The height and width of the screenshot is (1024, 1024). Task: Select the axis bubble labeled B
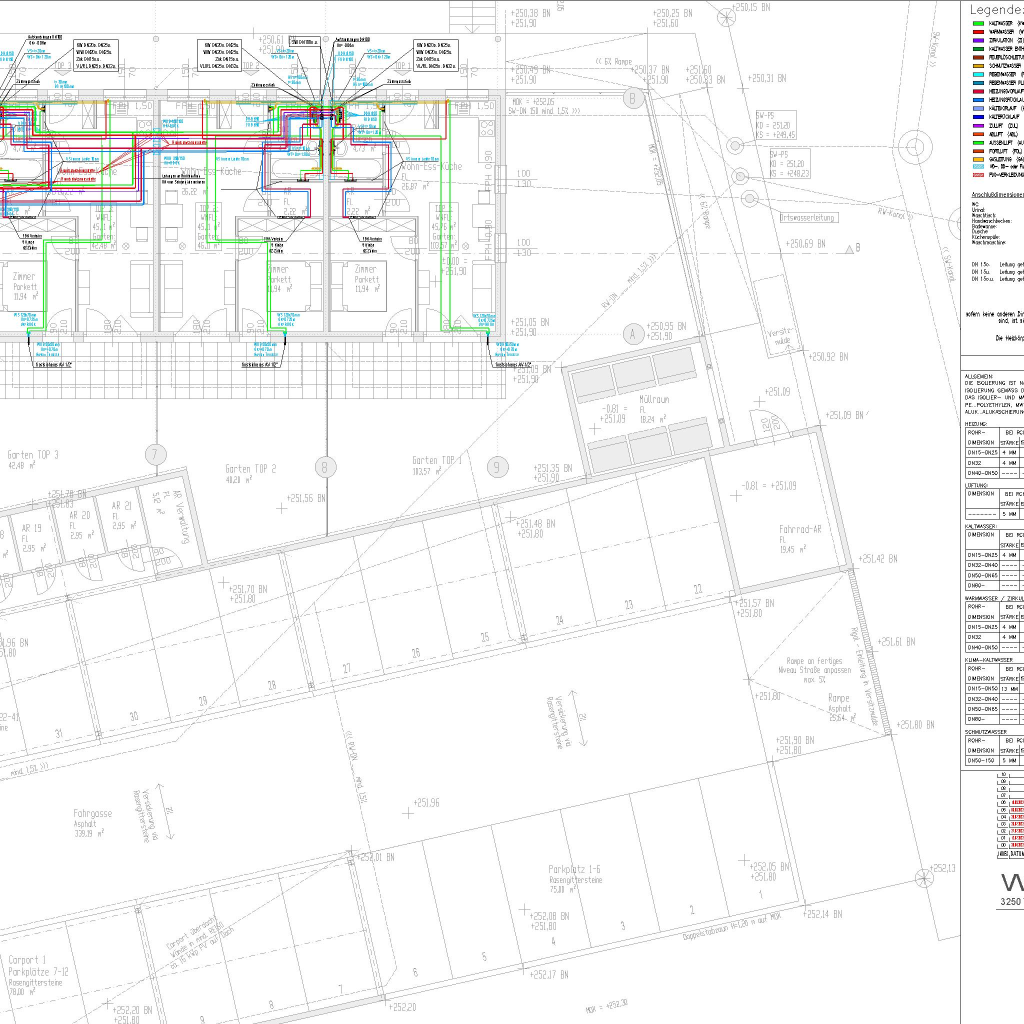point(632,98)
